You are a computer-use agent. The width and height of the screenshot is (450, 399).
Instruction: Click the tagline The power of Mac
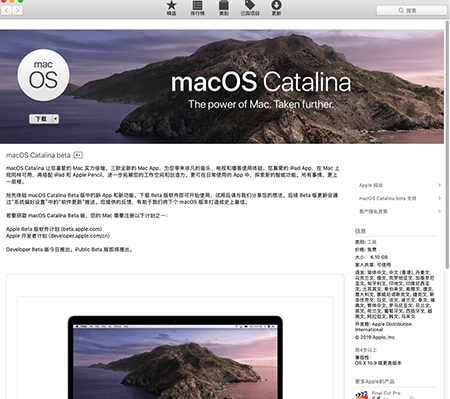[261, 104]
